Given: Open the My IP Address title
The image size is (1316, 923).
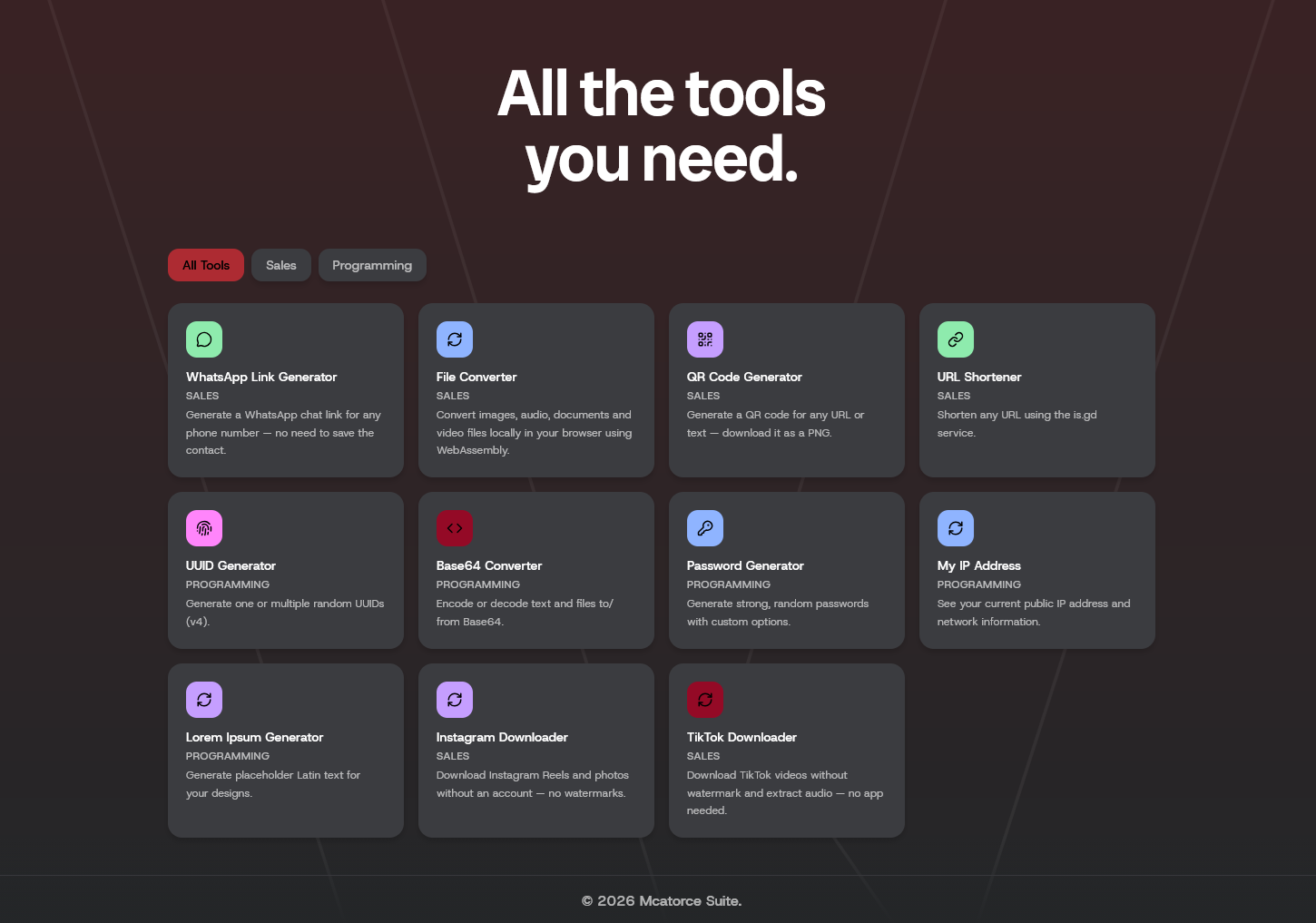Looking at the screenshot, I should (979, 565).
